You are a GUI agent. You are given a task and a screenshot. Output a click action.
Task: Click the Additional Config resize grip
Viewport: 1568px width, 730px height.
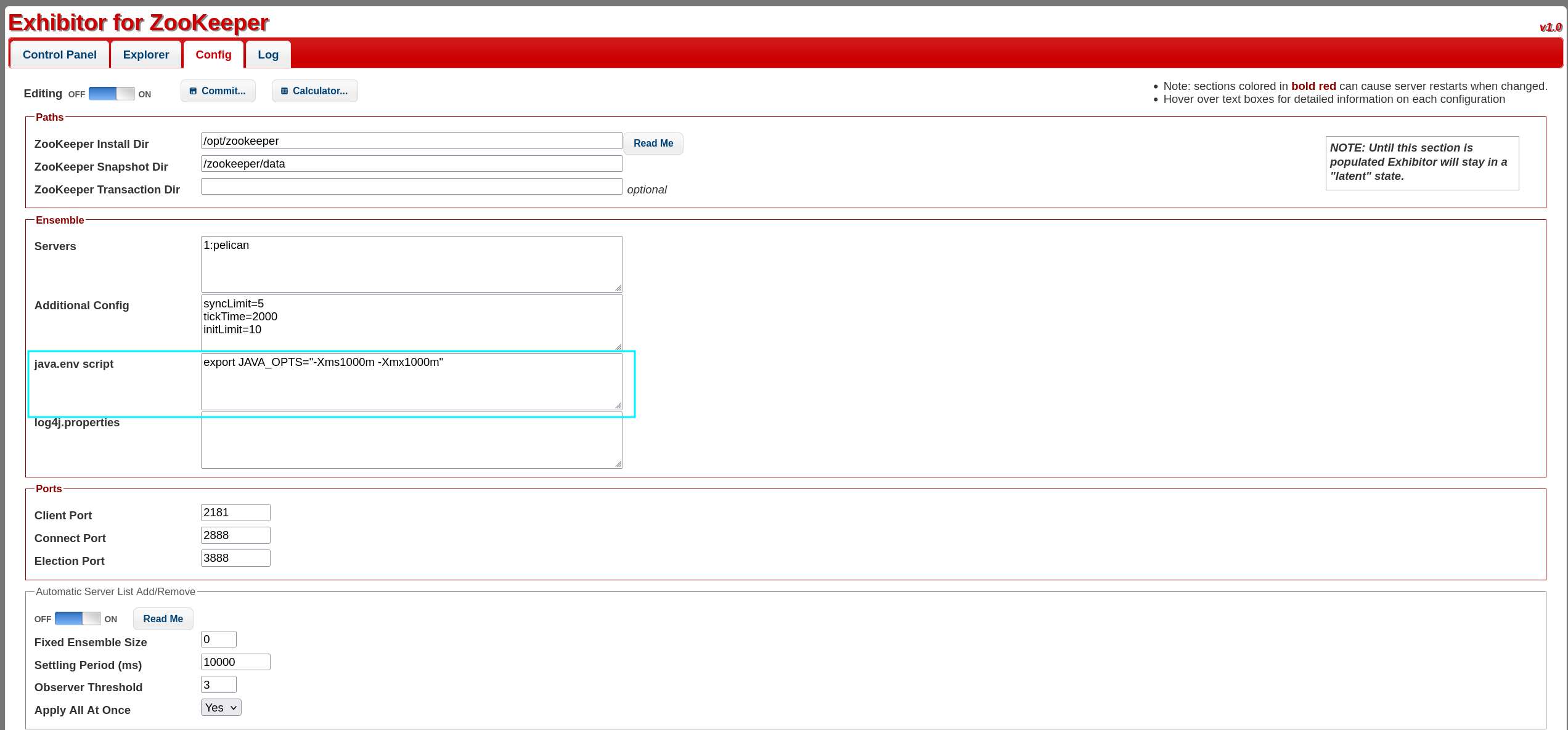point(618,347)
